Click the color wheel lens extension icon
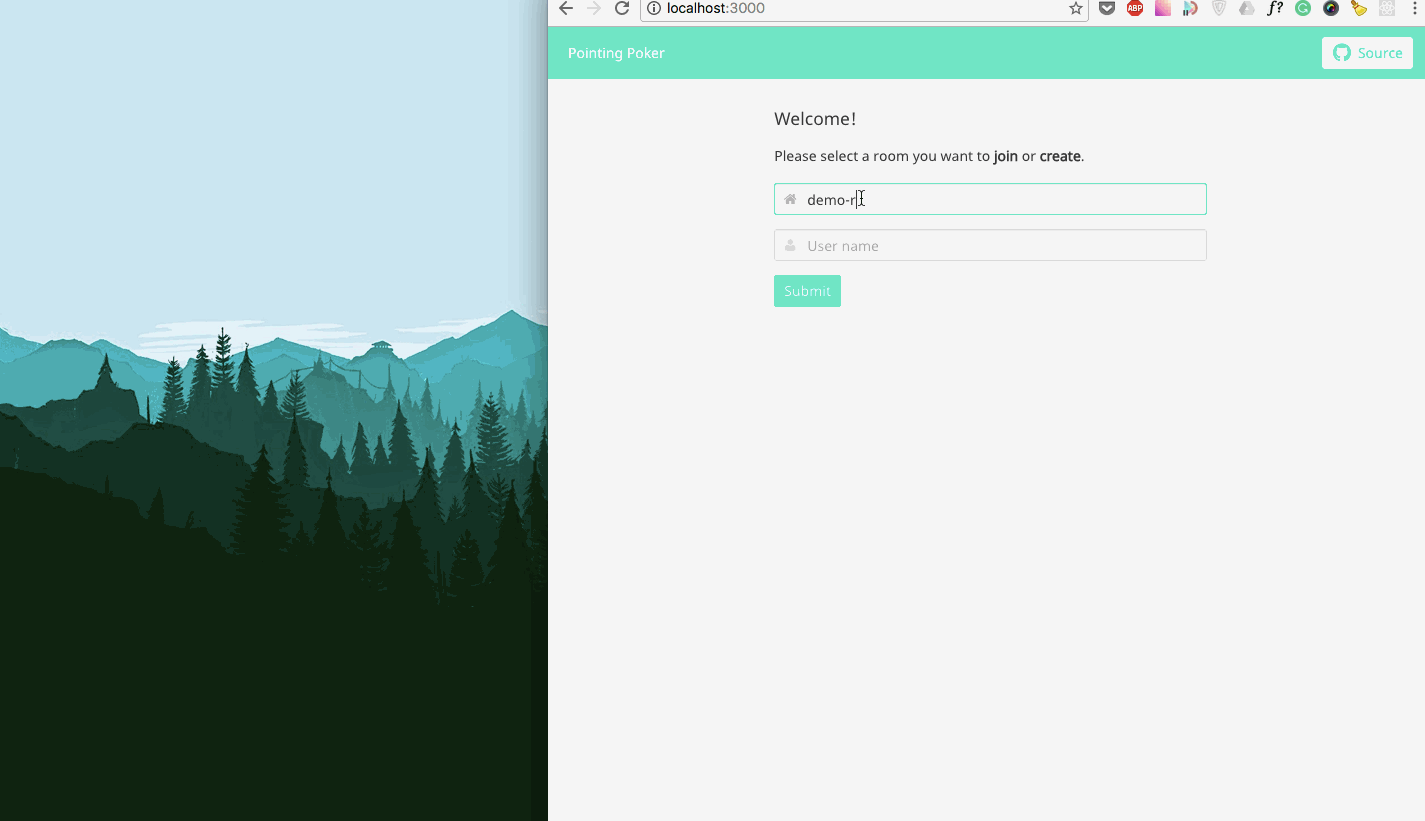This screenshot has width=1425, height=821. pyautogui.click(x=1331, y=9)
